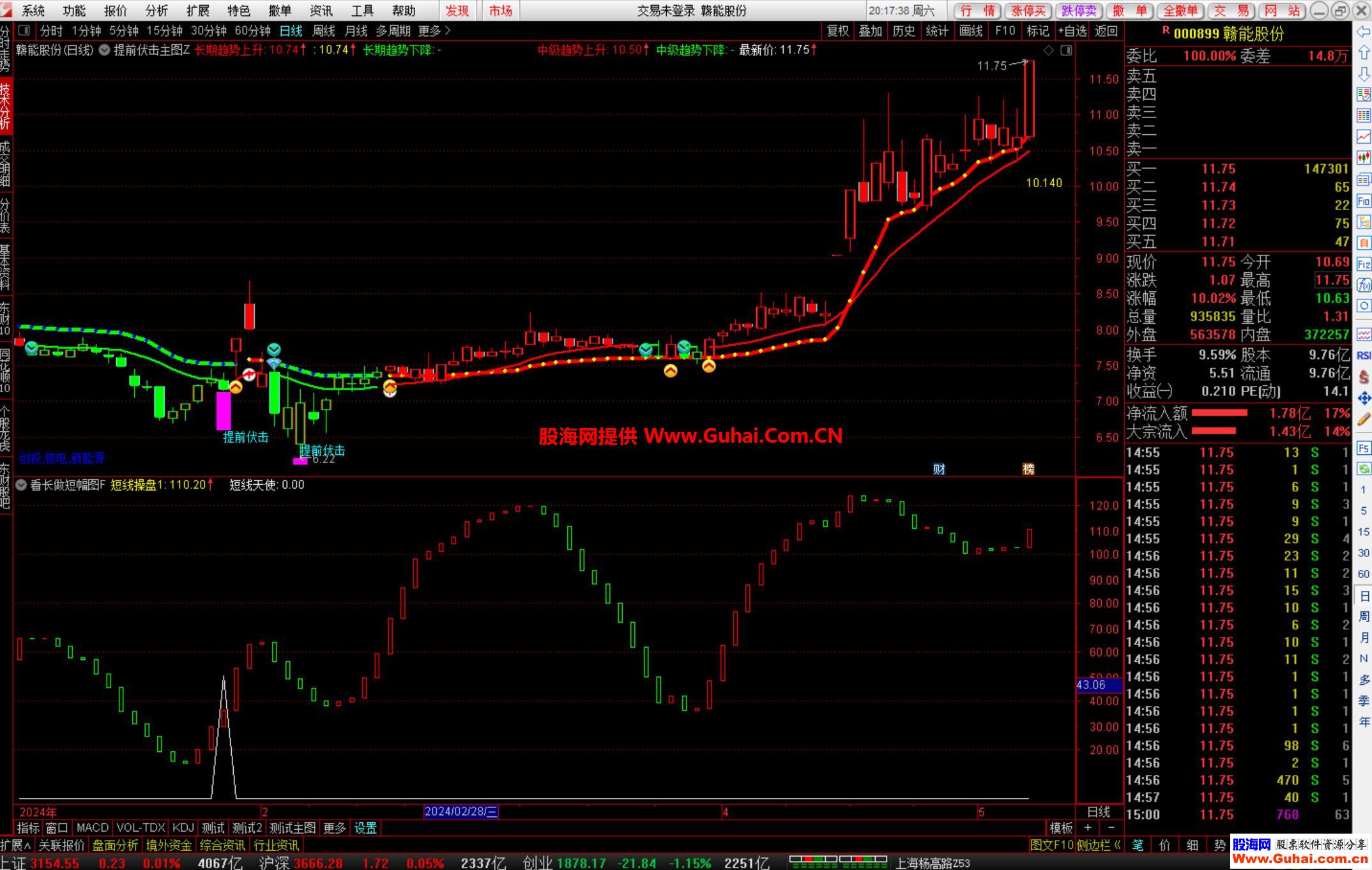This screenshot has width=1372, height=870.
Task: Click the 涨停买 button
Action: [1028, 11]
